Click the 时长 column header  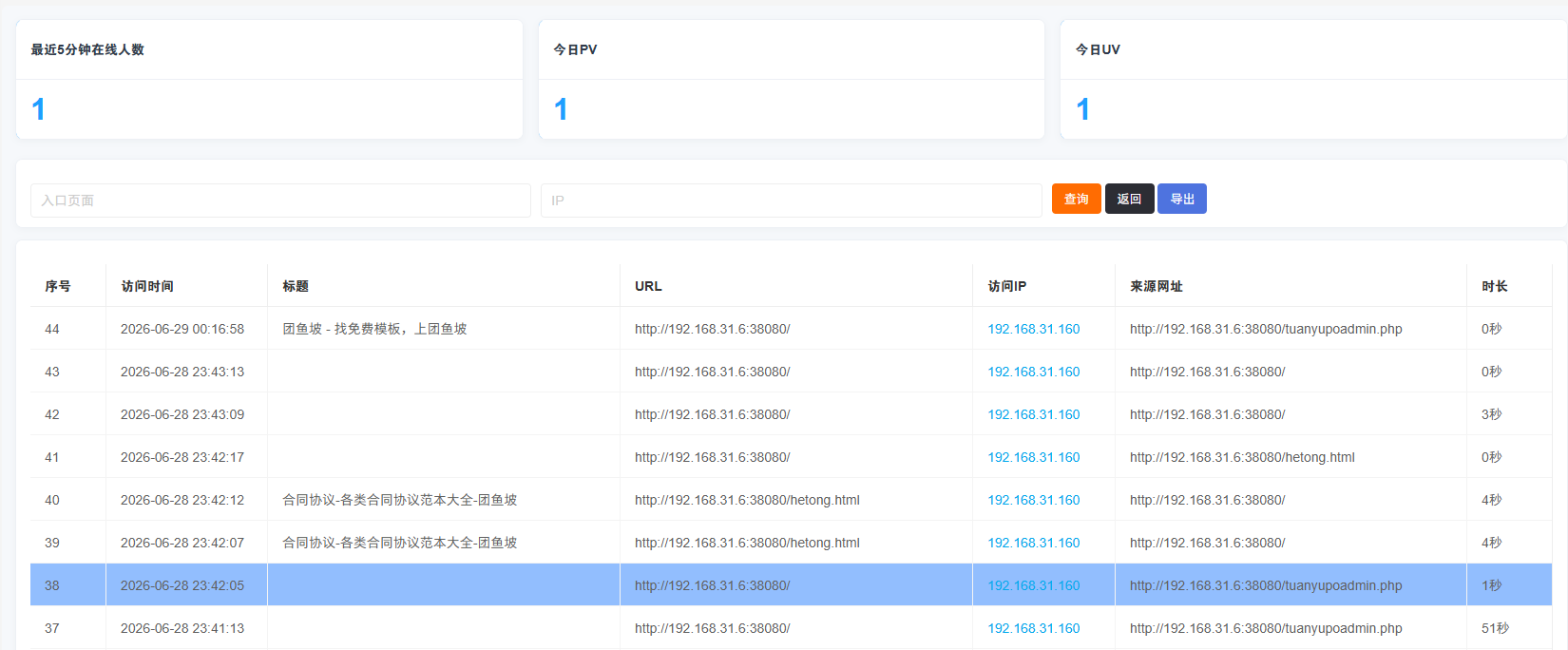click(x=1495, y=286)
